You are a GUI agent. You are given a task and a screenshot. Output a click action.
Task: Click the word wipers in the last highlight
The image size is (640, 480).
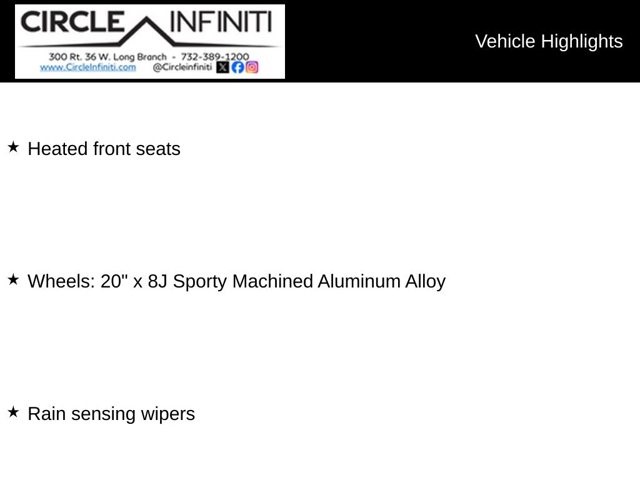[x=168, y=415]
